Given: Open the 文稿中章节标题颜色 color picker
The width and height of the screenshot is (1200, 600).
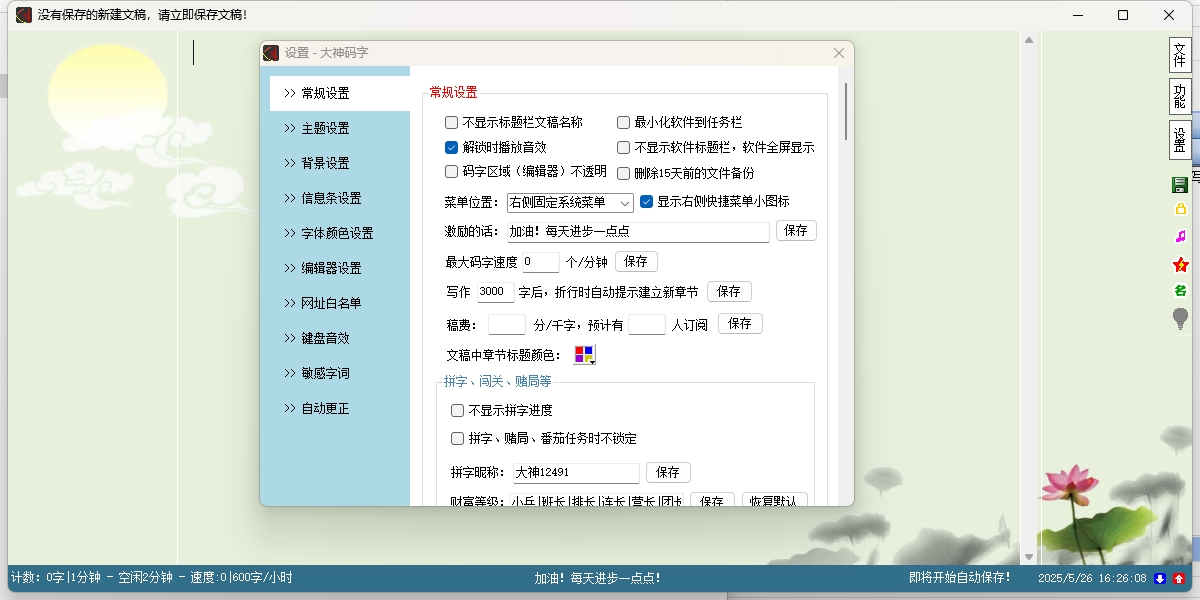Looking at the screenshot, I should point(584,355).
